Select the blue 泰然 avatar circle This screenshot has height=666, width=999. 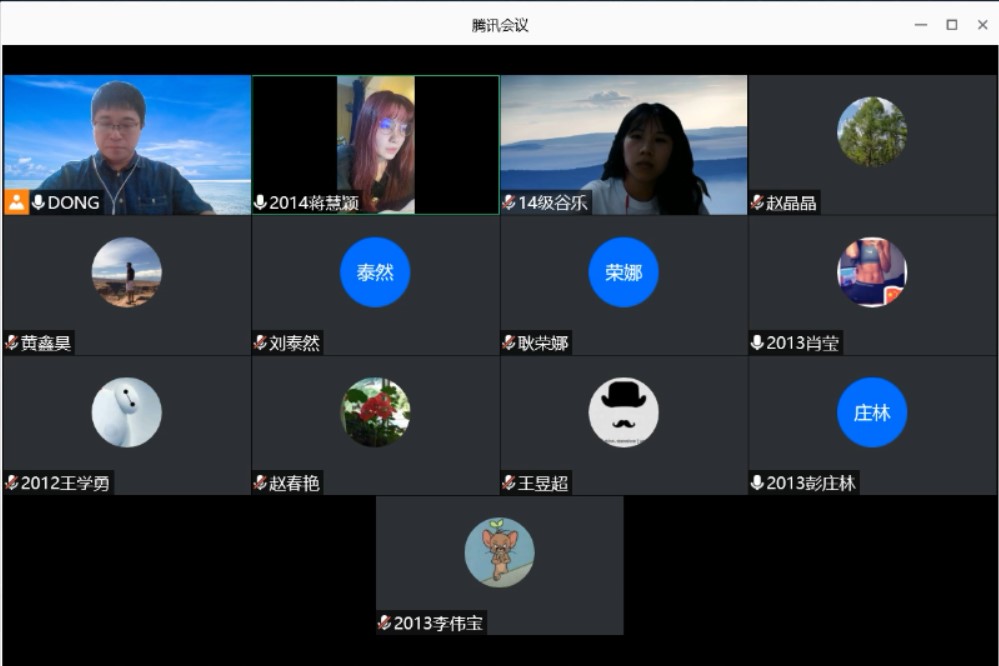[375, 272]
